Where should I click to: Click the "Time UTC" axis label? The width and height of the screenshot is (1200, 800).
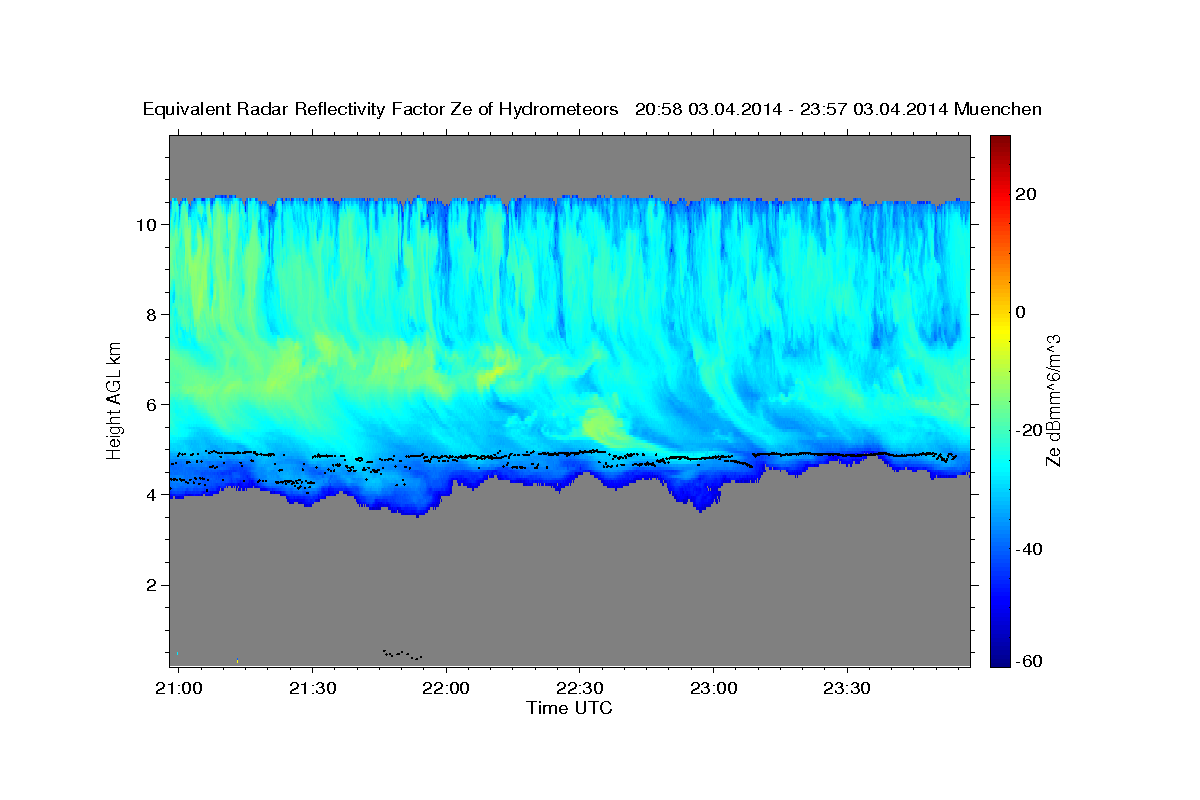[569, 708]
